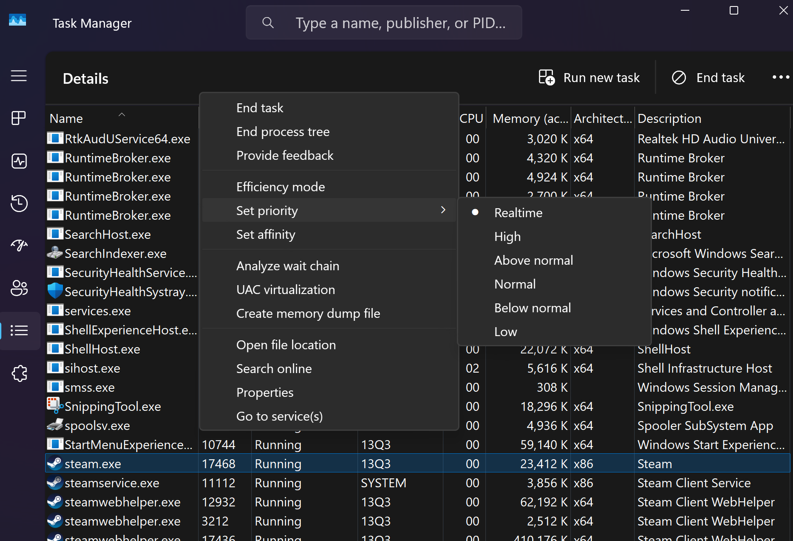Open the Services page puzzle icon
This screenshot has width=793, height=541.
coord(19,374)
